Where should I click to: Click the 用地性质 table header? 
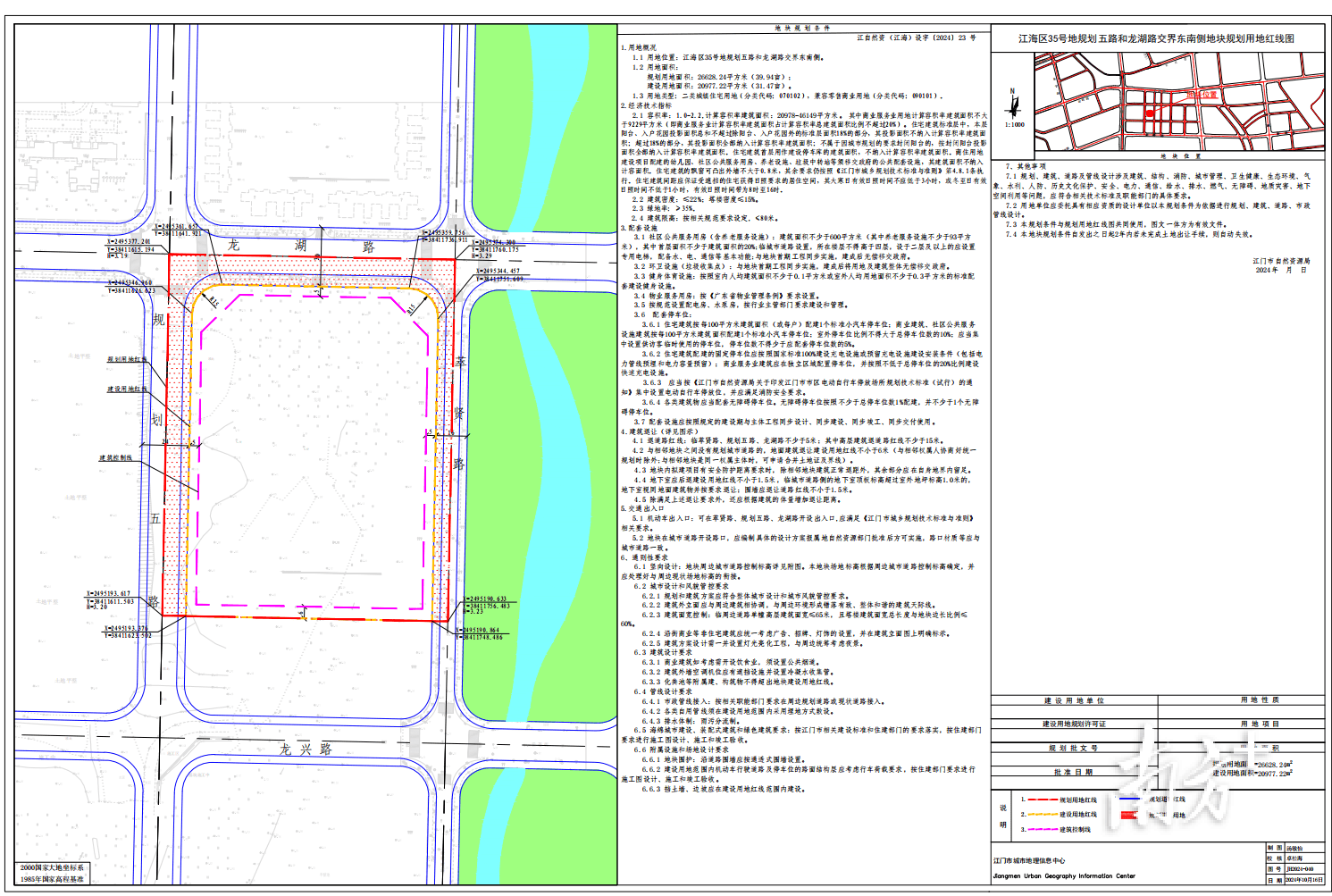point(1260,700)
